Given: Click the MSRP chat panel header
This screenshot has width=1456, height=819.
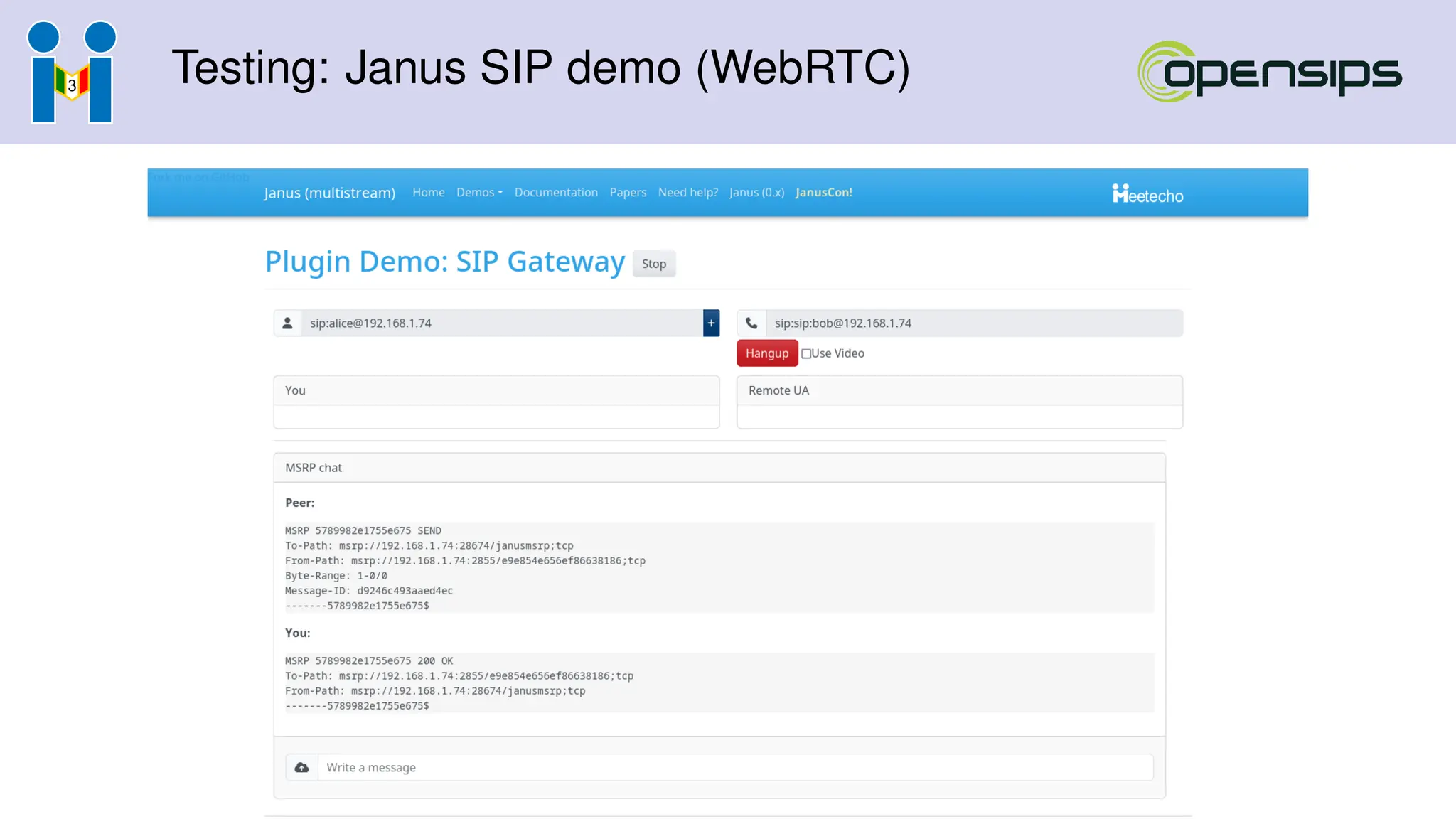Looking at the screenshot, I should (x=719, y=468).
